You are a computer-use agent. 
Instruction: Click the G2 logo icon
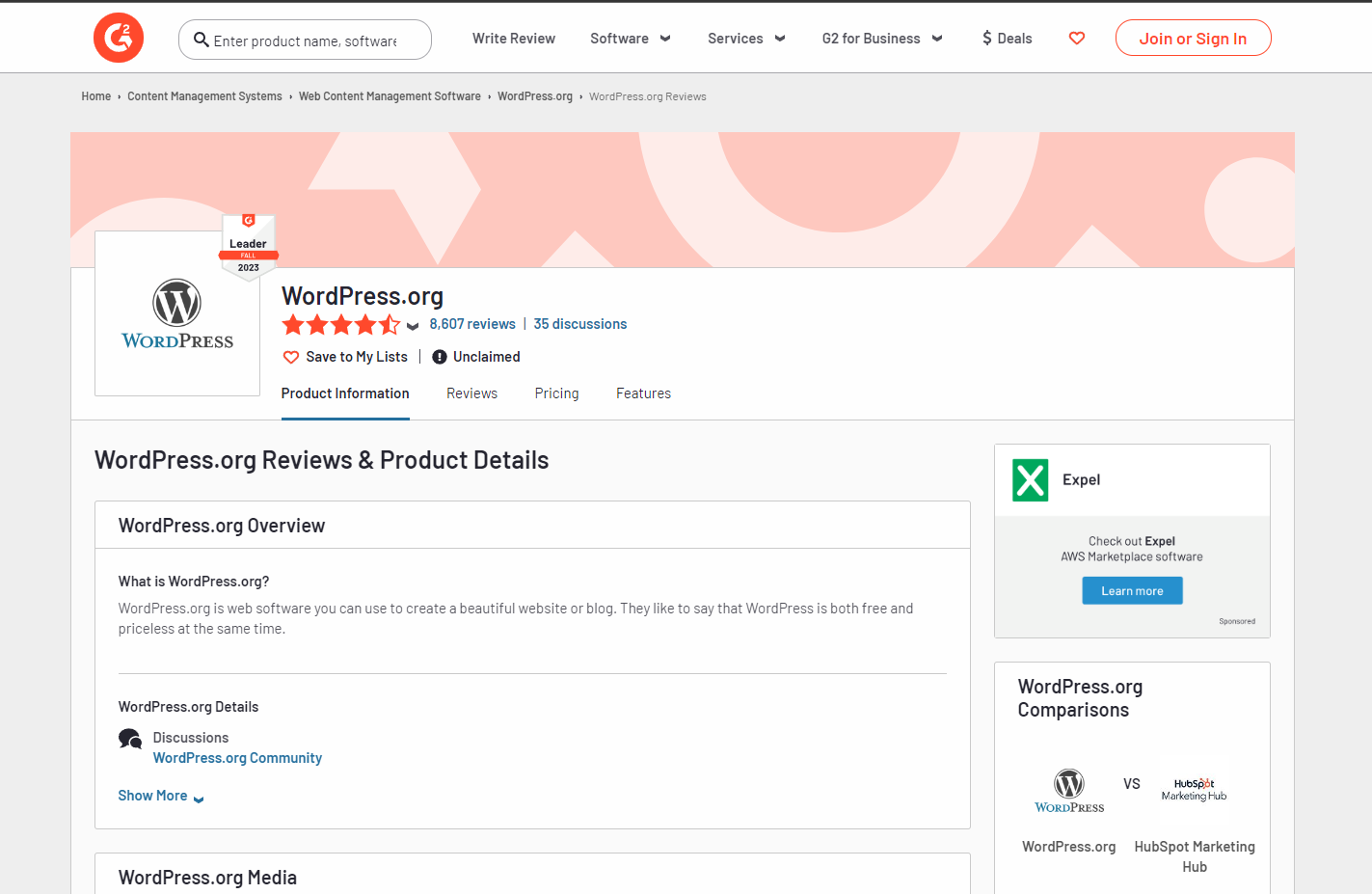(x=119, y=38)
